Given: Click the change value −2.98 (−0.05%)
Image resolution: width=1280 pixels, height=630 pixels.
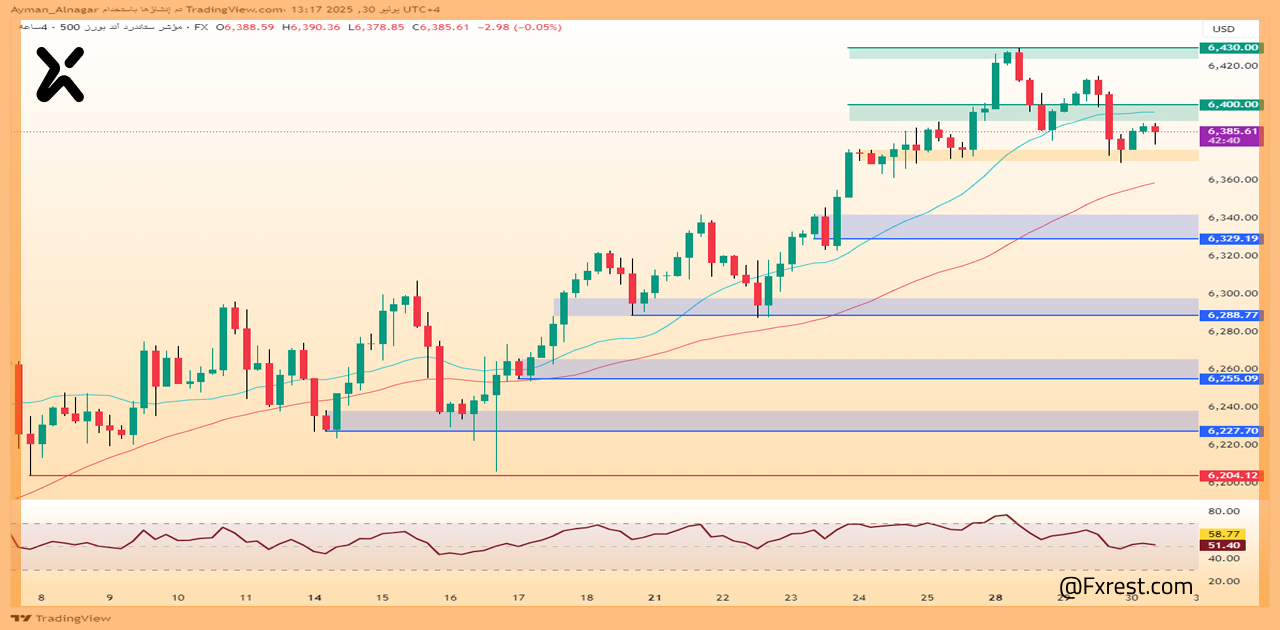Looking at the screenshot, I should click(x=519, y=27).
